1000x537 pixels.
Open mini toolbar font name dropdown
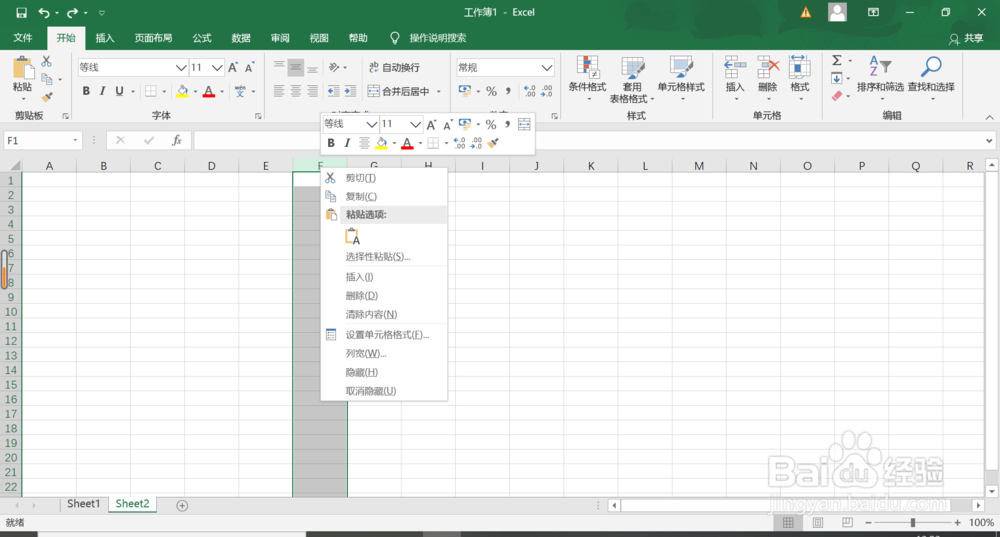coord(371,124)
